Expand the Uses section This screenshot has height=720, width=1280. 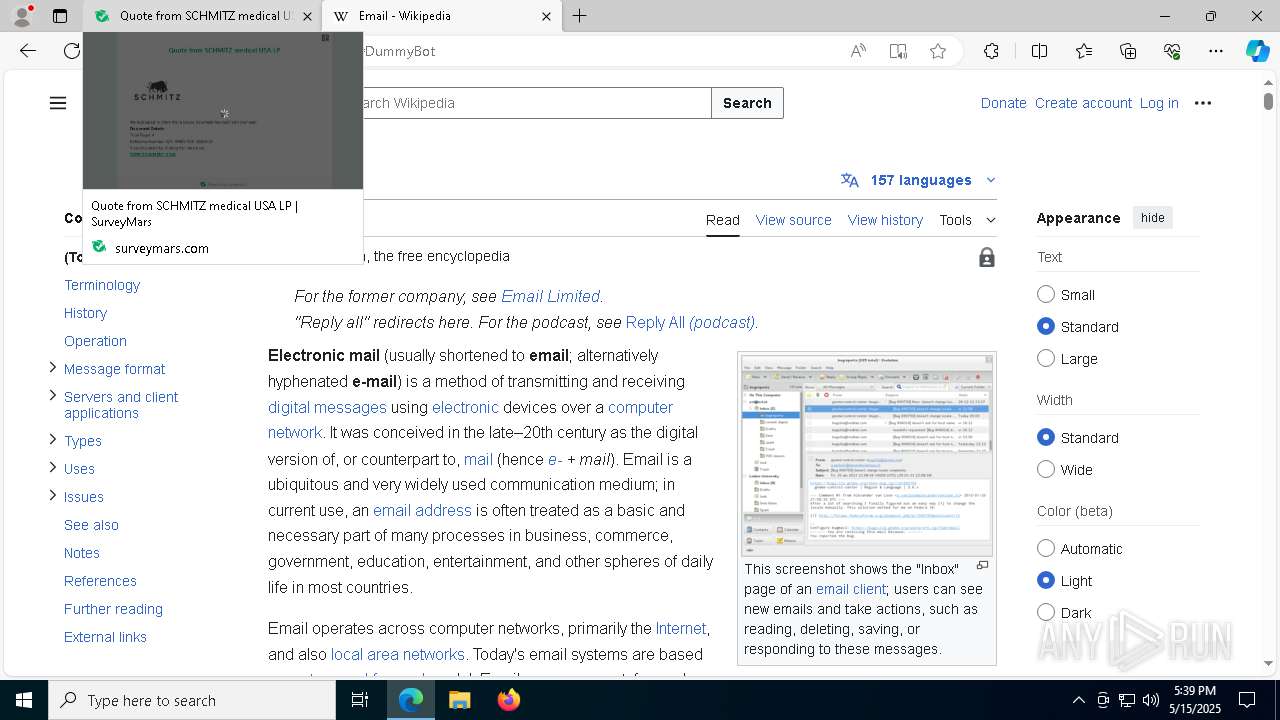tap(53, 467)
